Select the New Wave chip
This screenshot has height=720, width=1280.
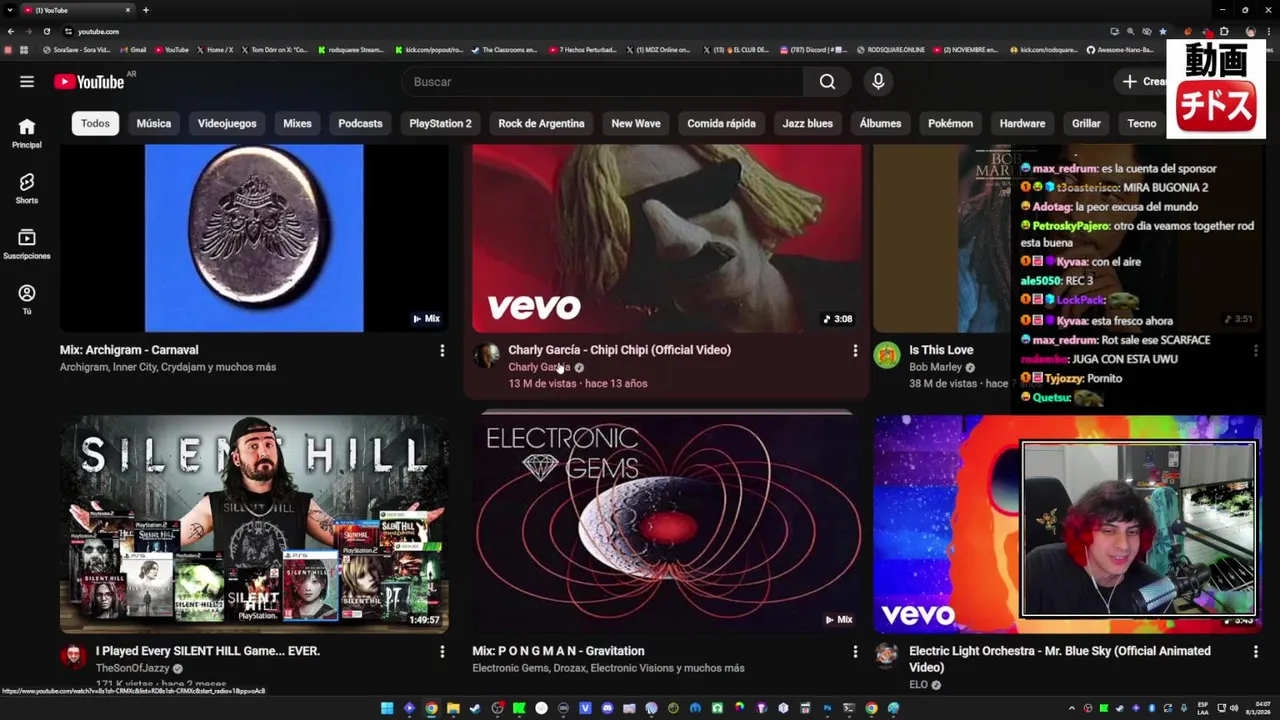(636, 123)
